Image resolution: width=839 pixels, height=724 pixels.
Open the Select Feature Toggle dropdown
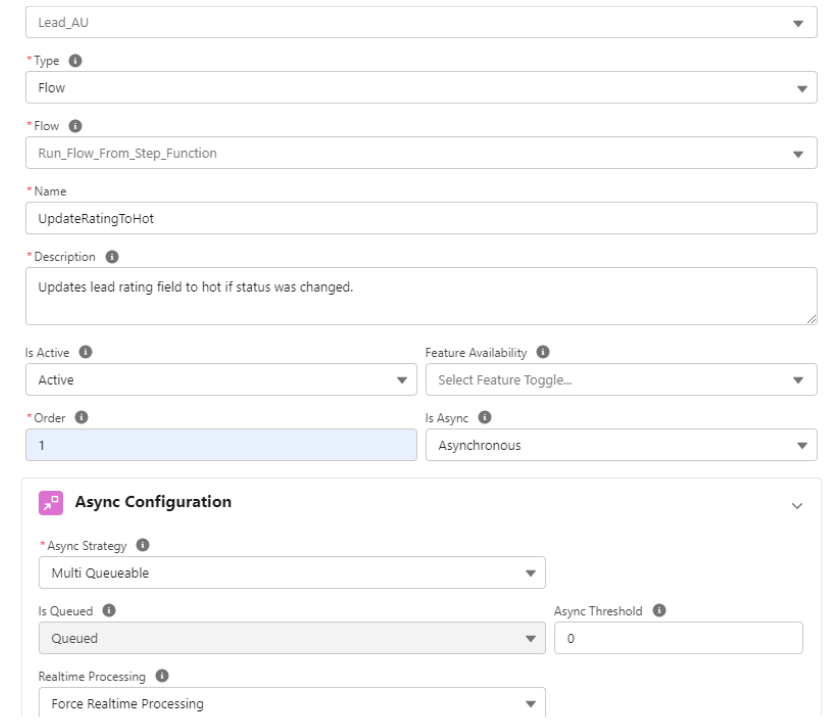pyautogui.click(x=620, y=380)
